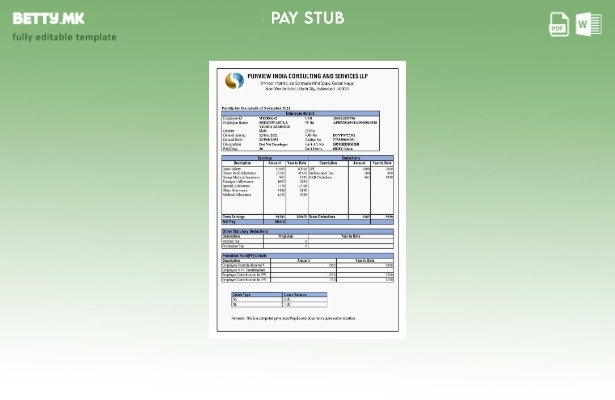
Task: Click the Gross Deductions label
Action: click(322, 216)
